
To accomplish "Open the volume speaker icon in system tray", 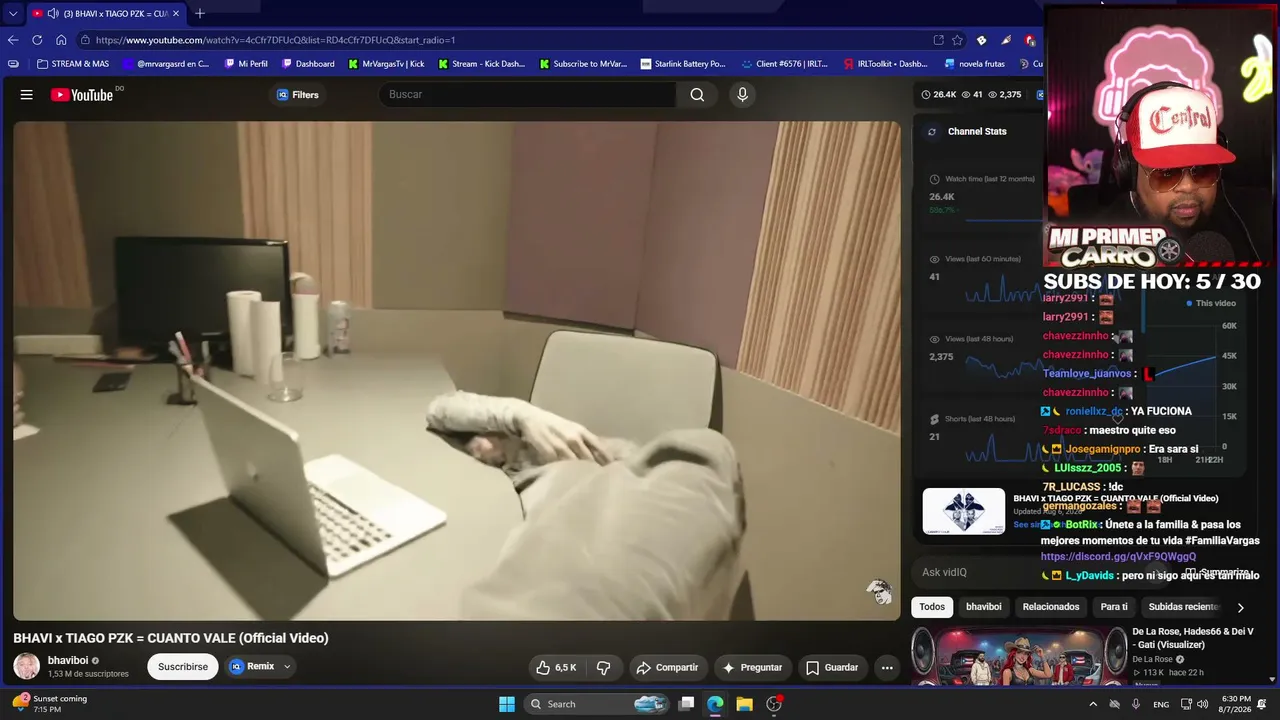I will coord(1202,704).
